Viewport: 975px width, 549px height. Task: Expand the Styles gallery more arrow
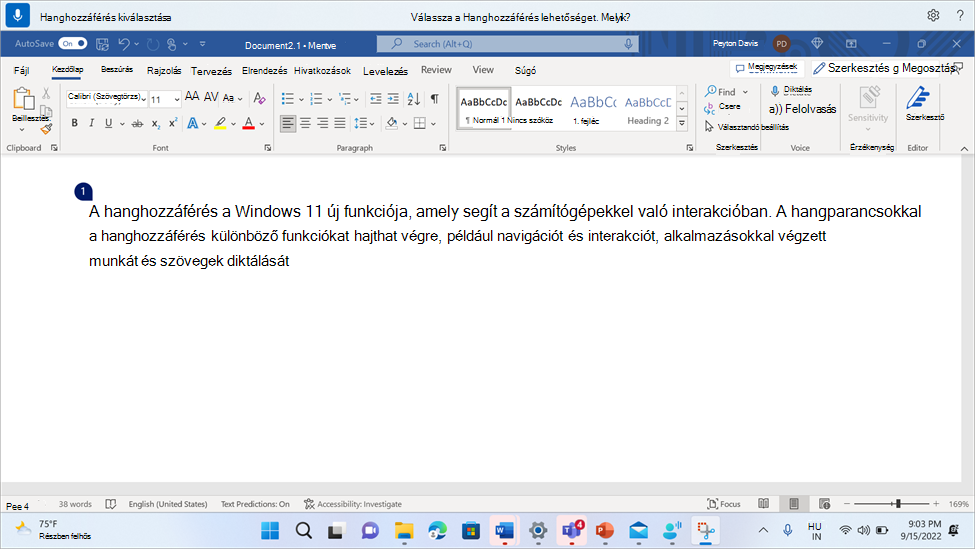(682, 123)
